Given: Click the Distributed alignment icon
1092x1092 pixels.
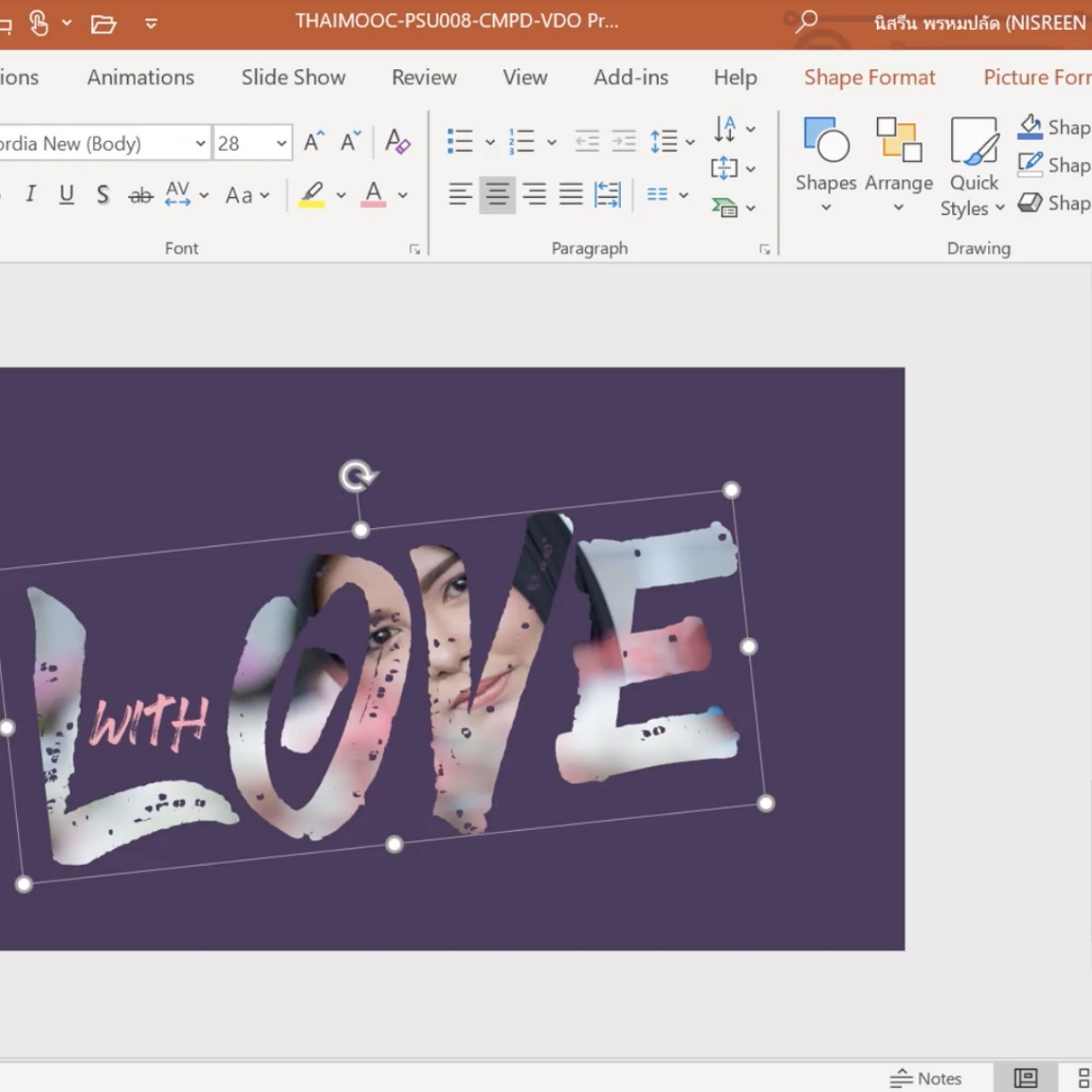Looking at the screenshot, I should (x=607, y=195).
